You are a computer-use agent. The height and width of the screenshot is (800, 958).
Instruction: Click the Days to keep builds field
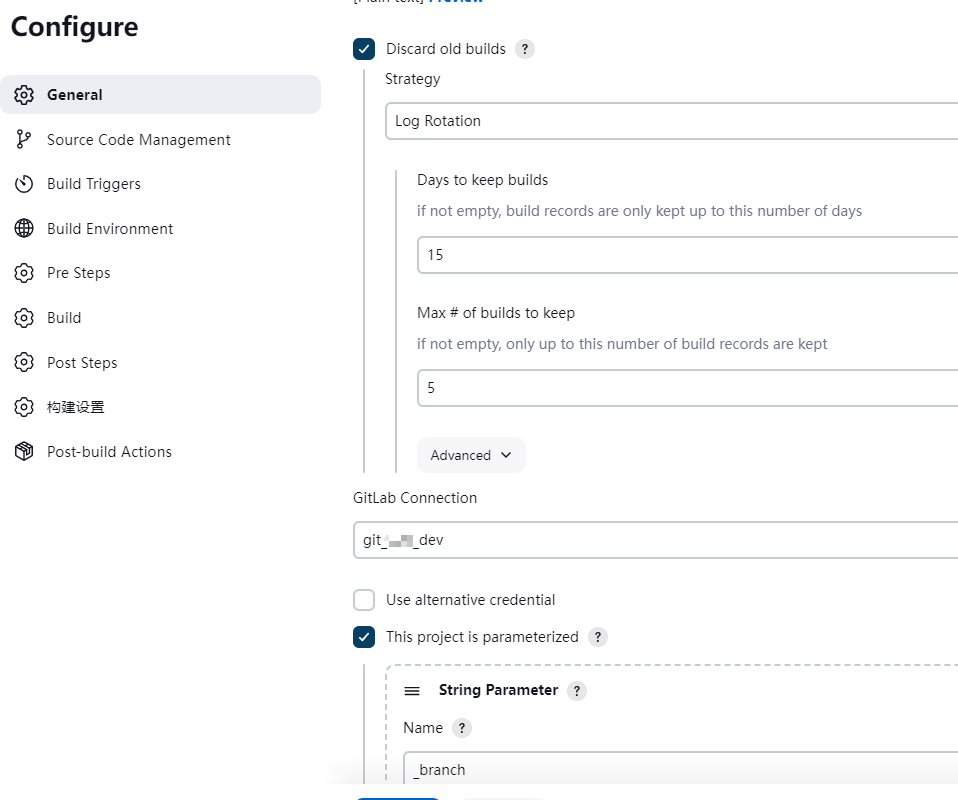(687, 255)
